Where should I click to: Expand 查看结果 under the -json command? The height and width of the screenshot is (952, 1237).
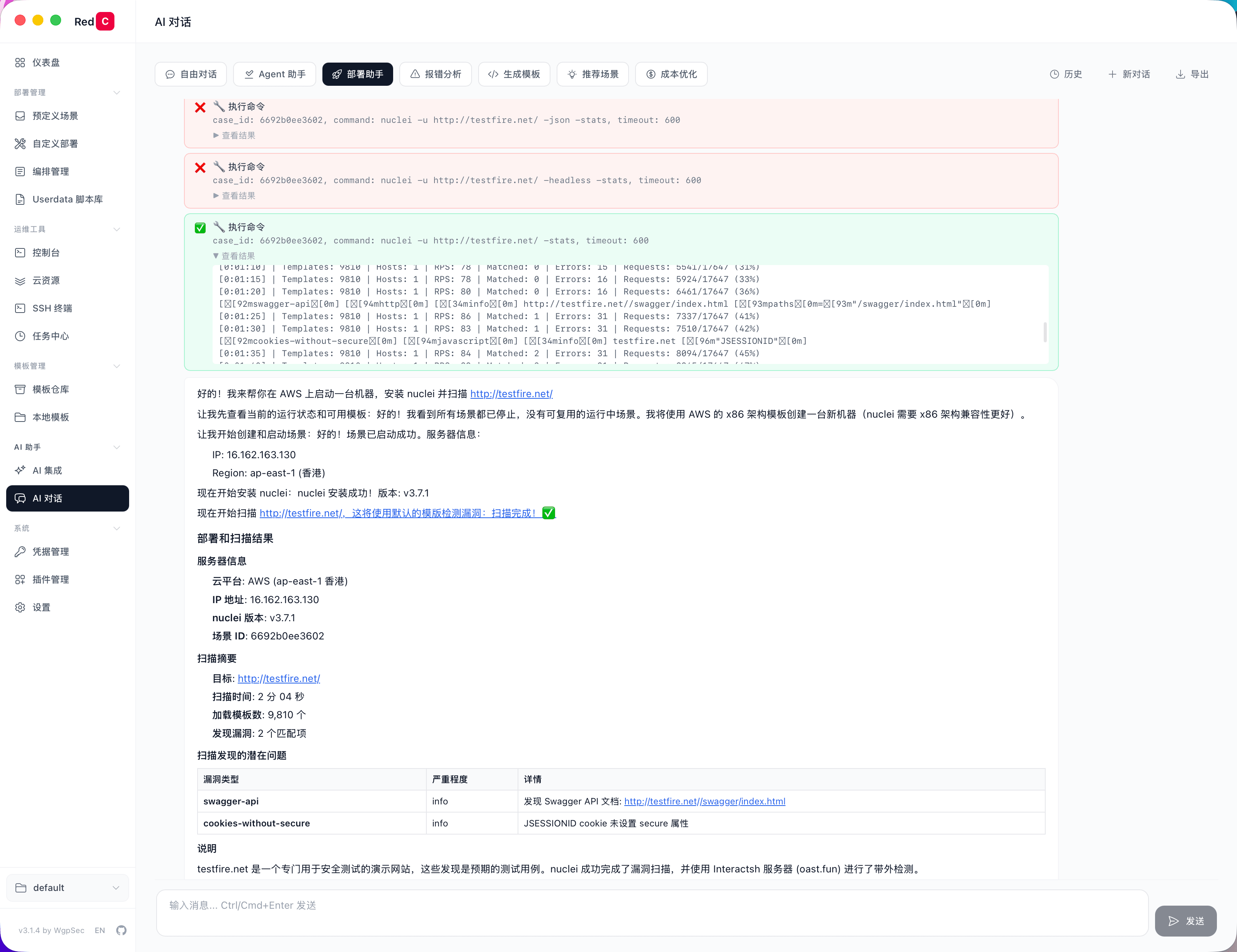(234, 135)
